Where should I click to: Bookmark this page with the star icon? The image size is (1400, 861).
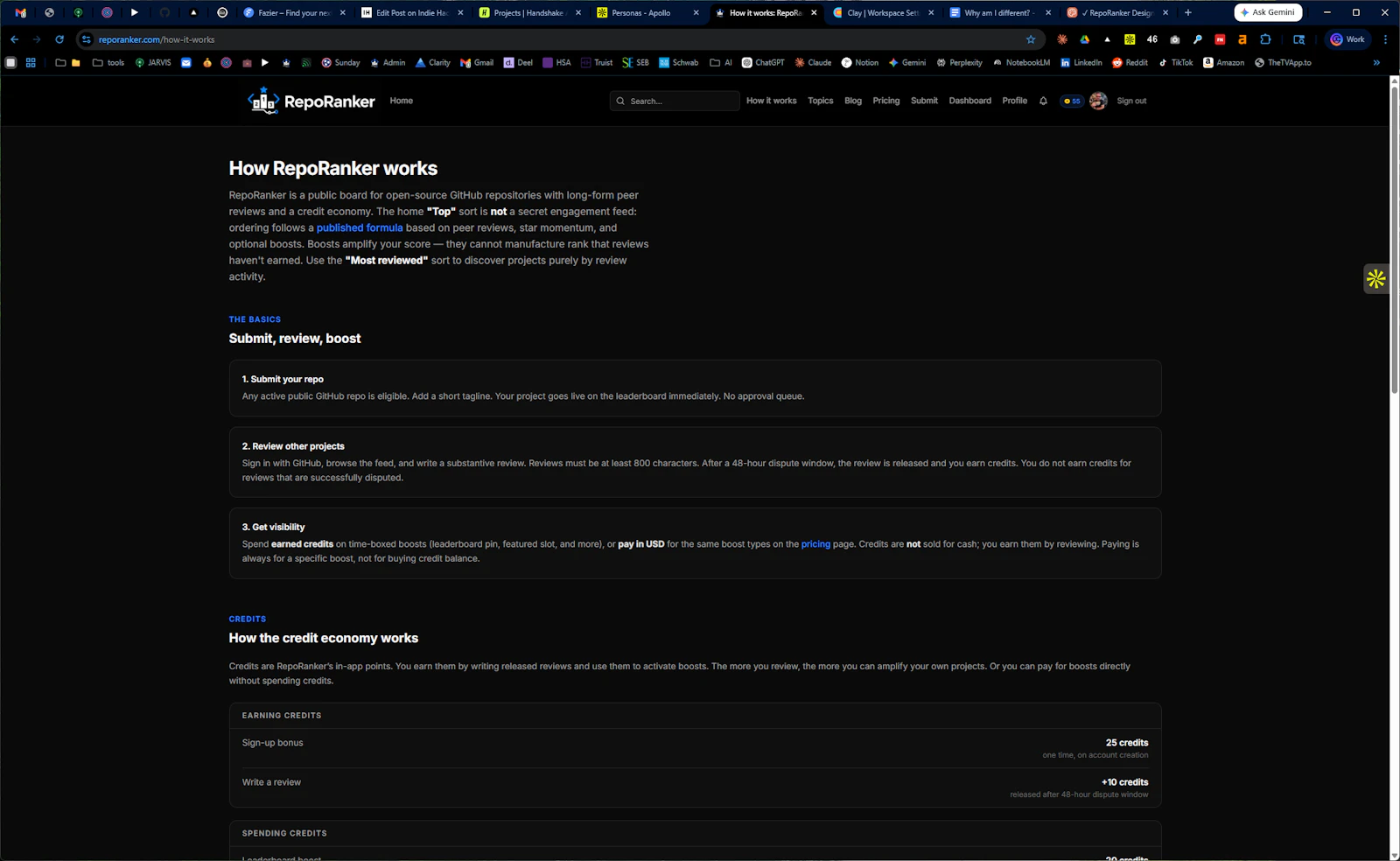coord(1031,39)
